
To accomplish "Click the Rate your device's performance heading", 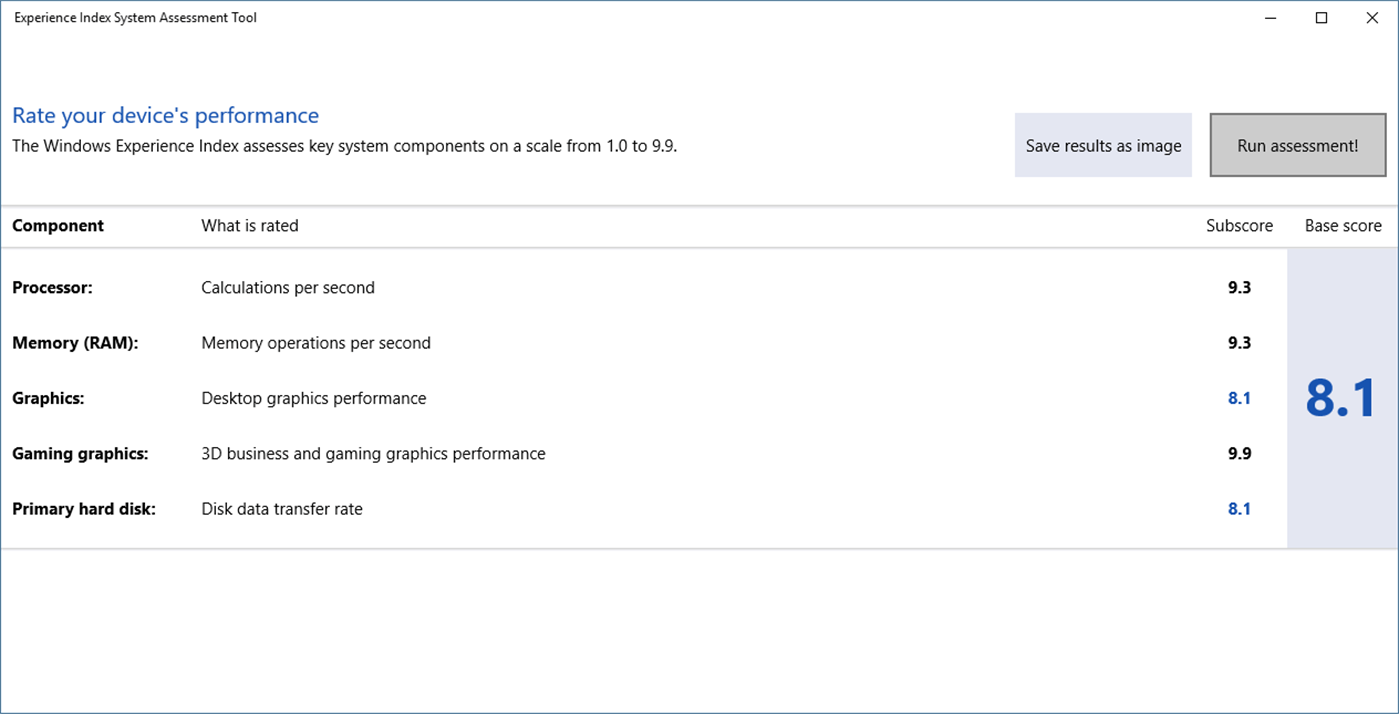I will (x=165, y=116).
